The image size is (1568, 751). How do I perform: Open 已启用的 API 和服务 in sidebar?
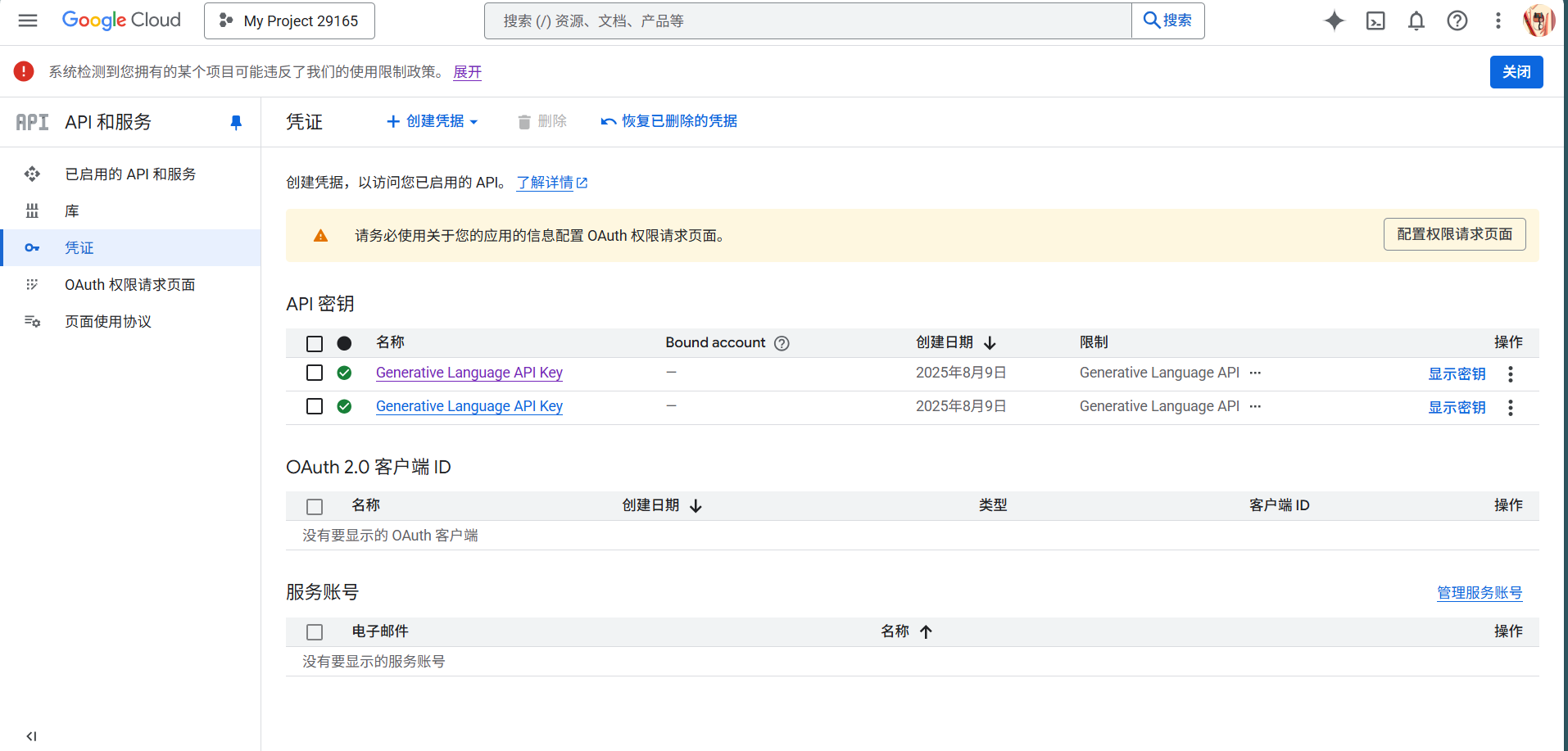coord(129,174)
